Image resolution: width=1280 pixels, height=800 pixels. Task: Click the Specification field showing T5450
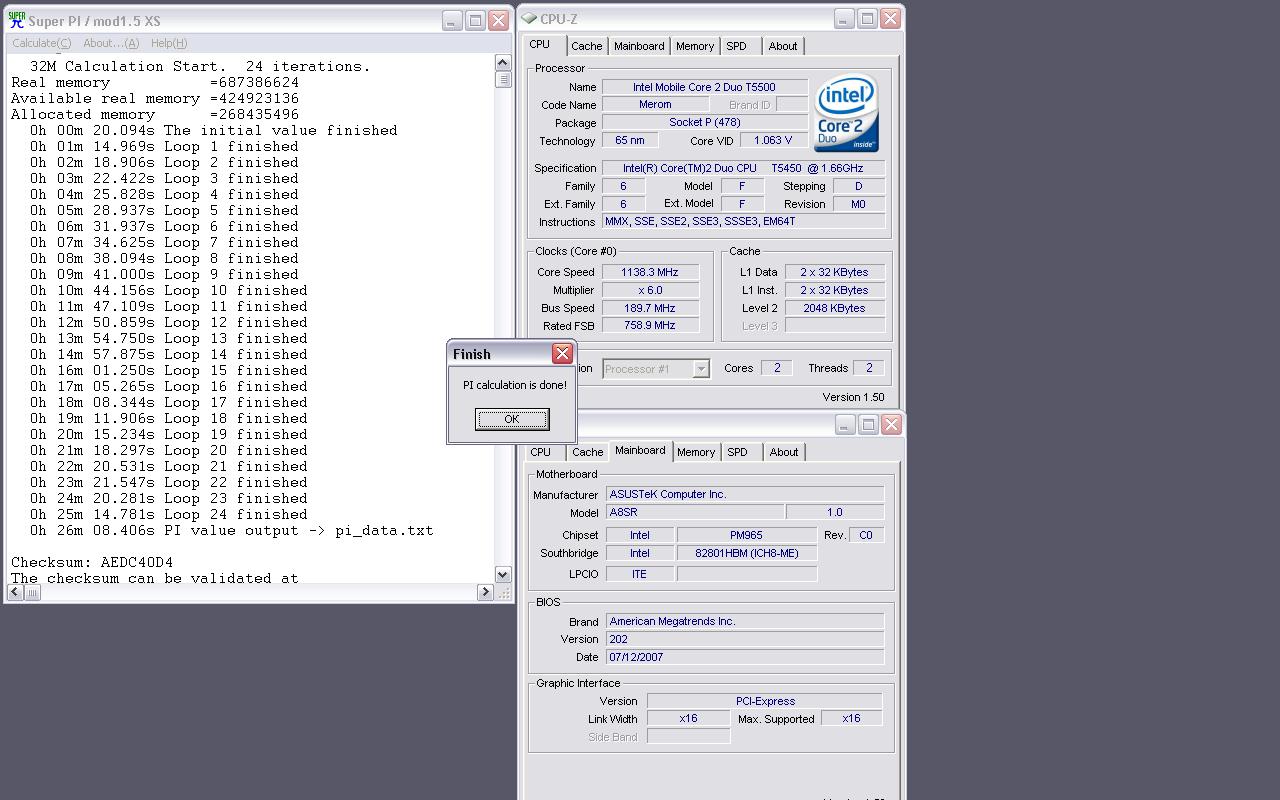point(743,168)
